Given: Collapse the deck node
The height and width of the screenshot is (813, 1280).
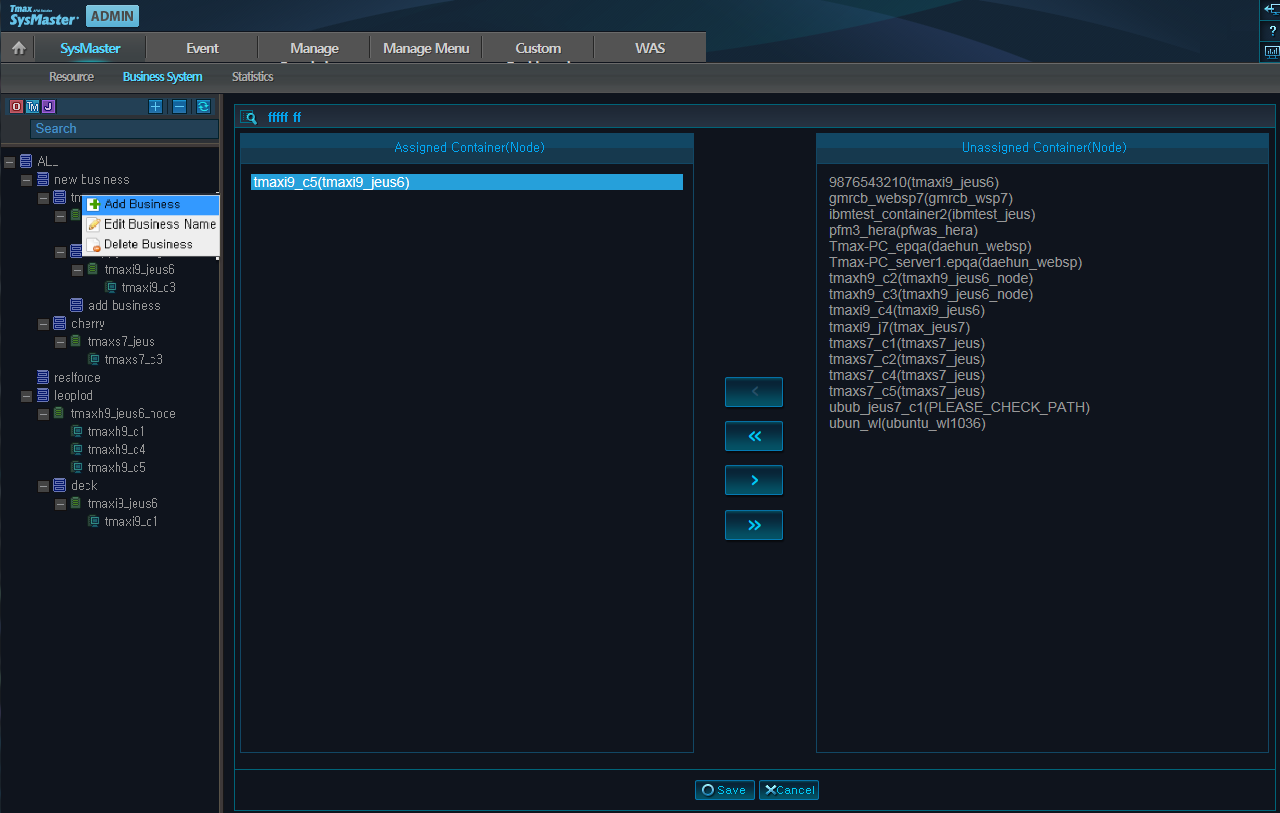Looking at the screenshot, I should click(43, 486).
